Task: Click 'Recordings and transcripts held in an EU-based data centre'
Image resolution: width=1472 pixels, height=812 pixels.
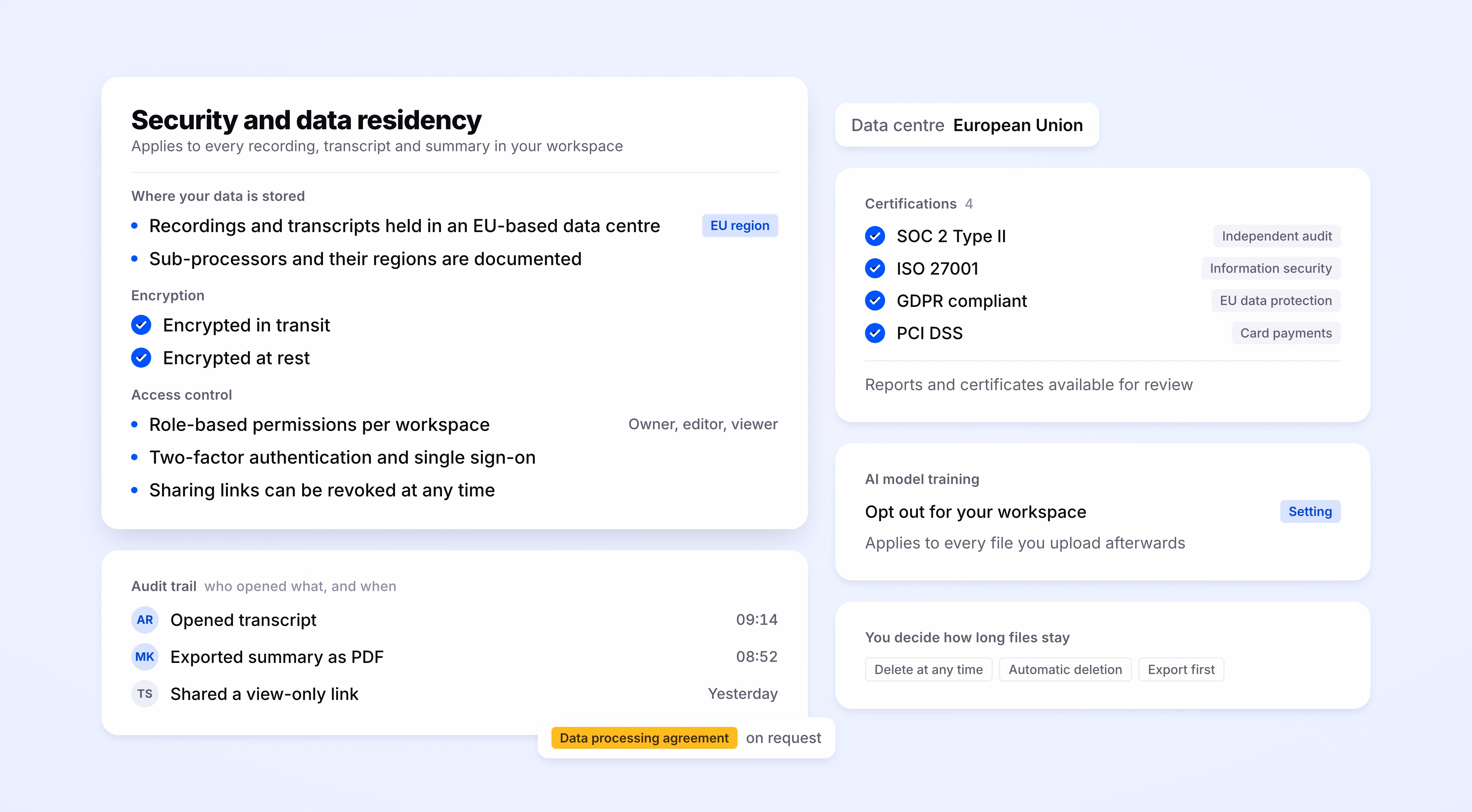Action: point(404,226)
